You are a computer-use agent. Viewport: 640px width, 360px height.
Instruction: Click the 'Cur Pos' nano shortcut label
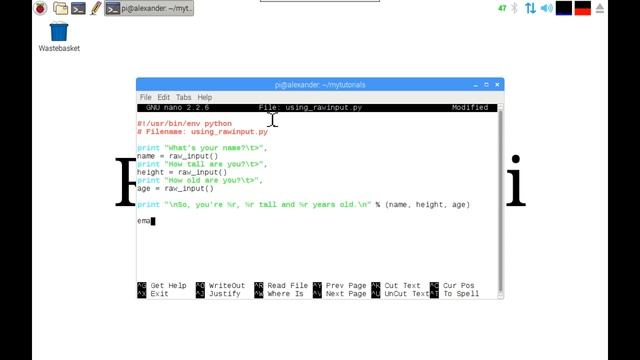[459, 285]
